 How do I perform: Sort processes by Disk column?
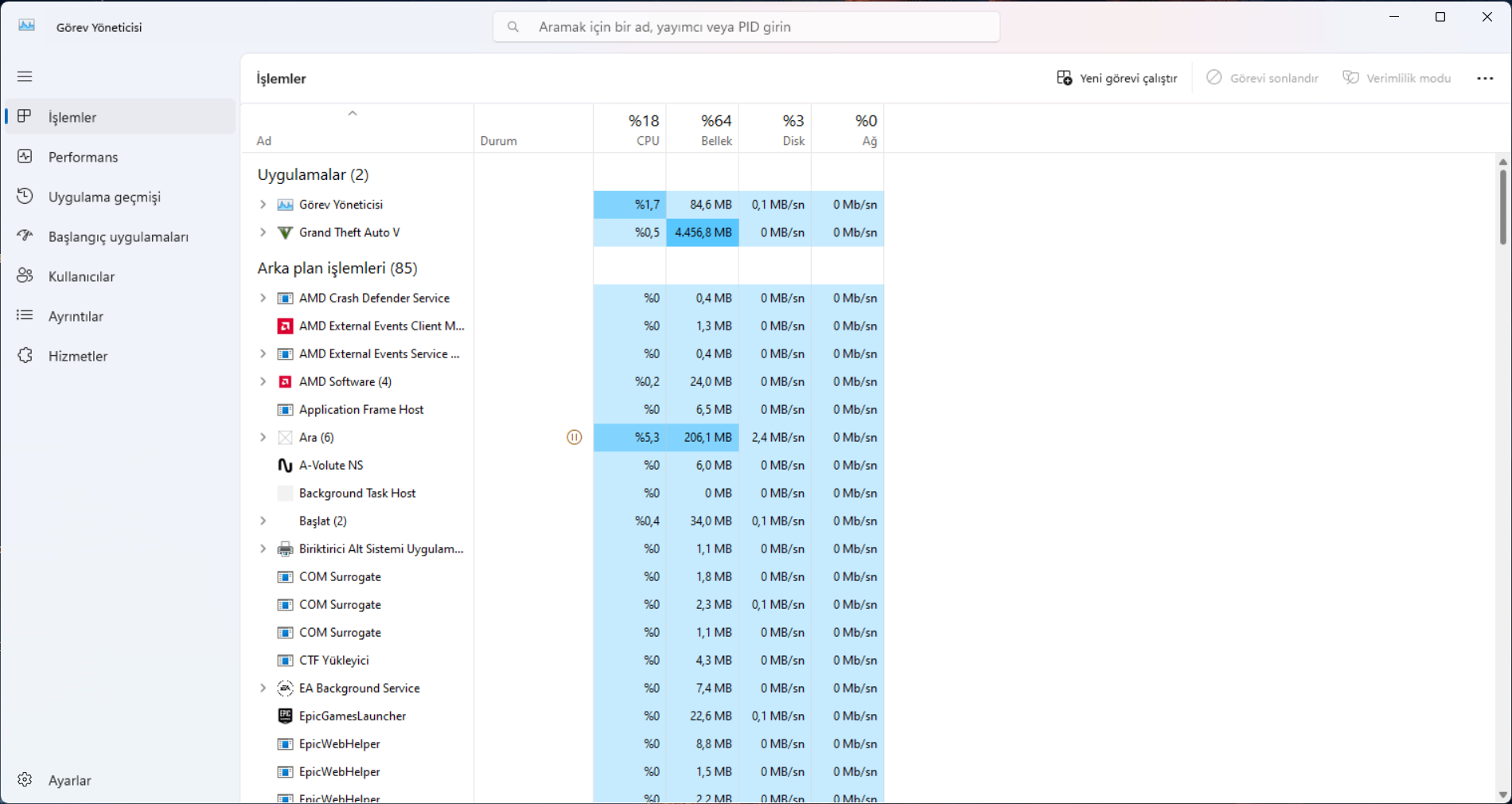coord(775,128)
